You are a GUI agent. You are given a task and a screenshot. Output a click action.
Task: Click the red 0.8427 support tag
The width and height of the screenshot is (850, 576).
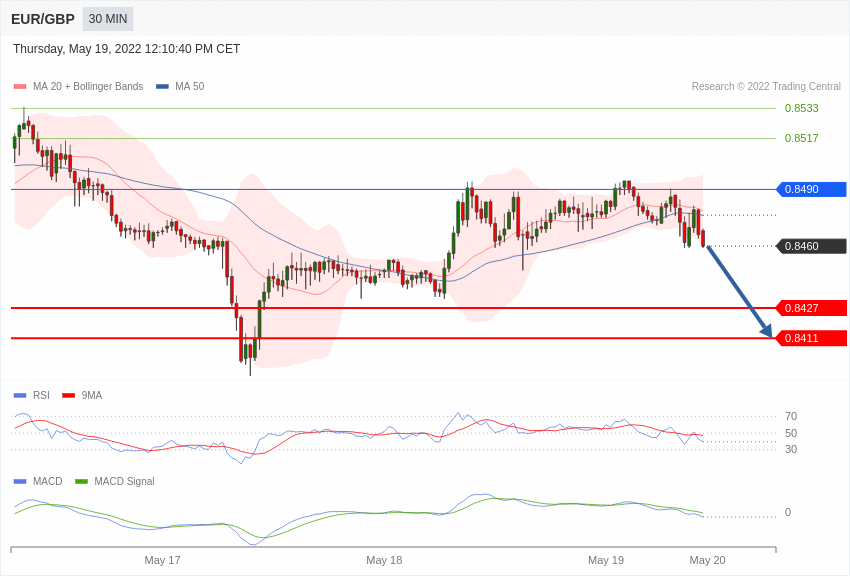point(811,308)
